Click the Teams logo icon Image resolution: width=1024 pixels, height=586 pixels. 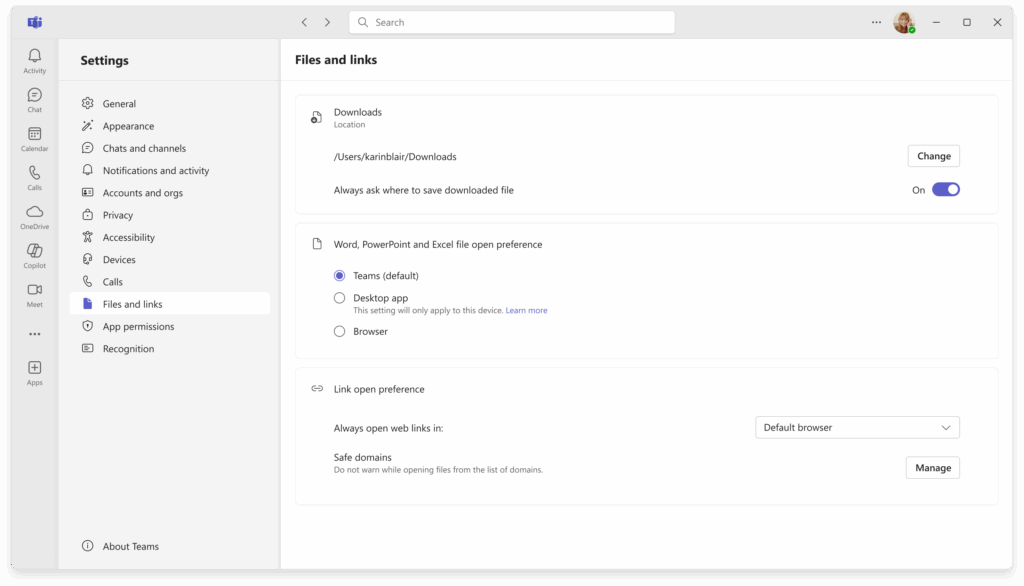point(35,22)
